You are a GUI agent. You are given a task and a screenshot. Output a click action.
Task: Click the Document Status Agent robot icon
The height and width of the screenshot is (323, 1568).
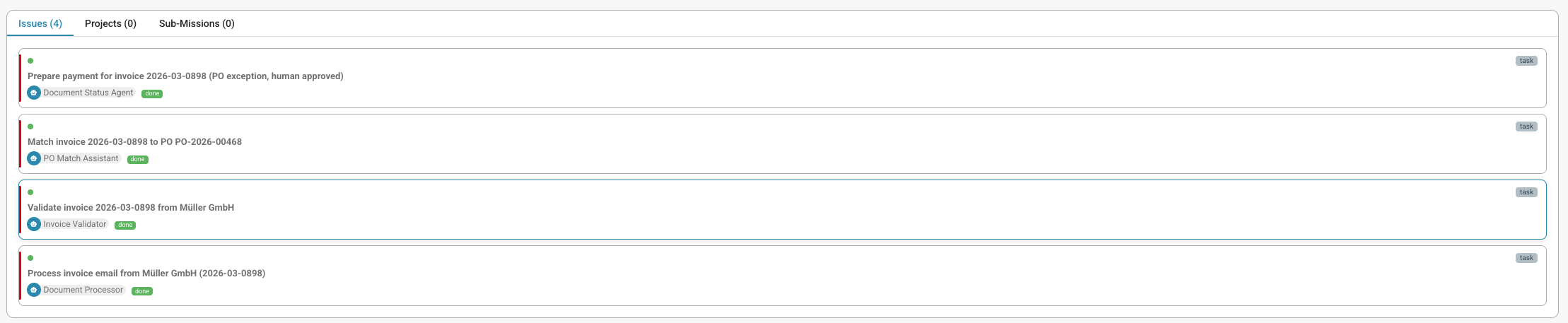[33, 93]
